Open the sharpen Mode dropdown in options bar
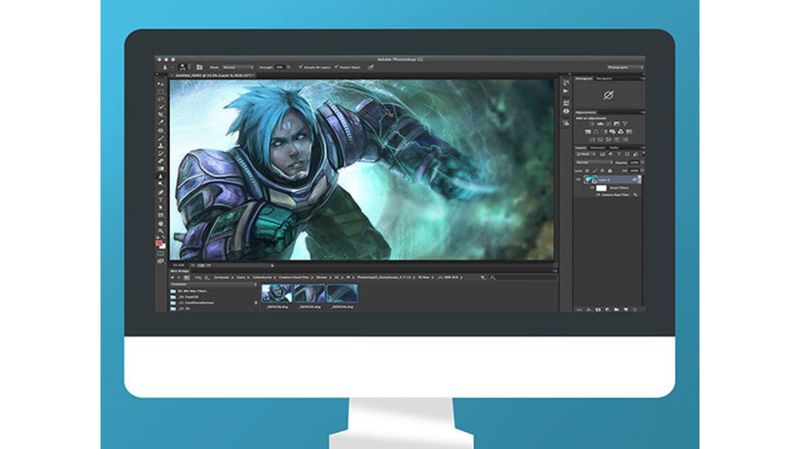This screenshot has width=800, height=449. coord(238,67)
